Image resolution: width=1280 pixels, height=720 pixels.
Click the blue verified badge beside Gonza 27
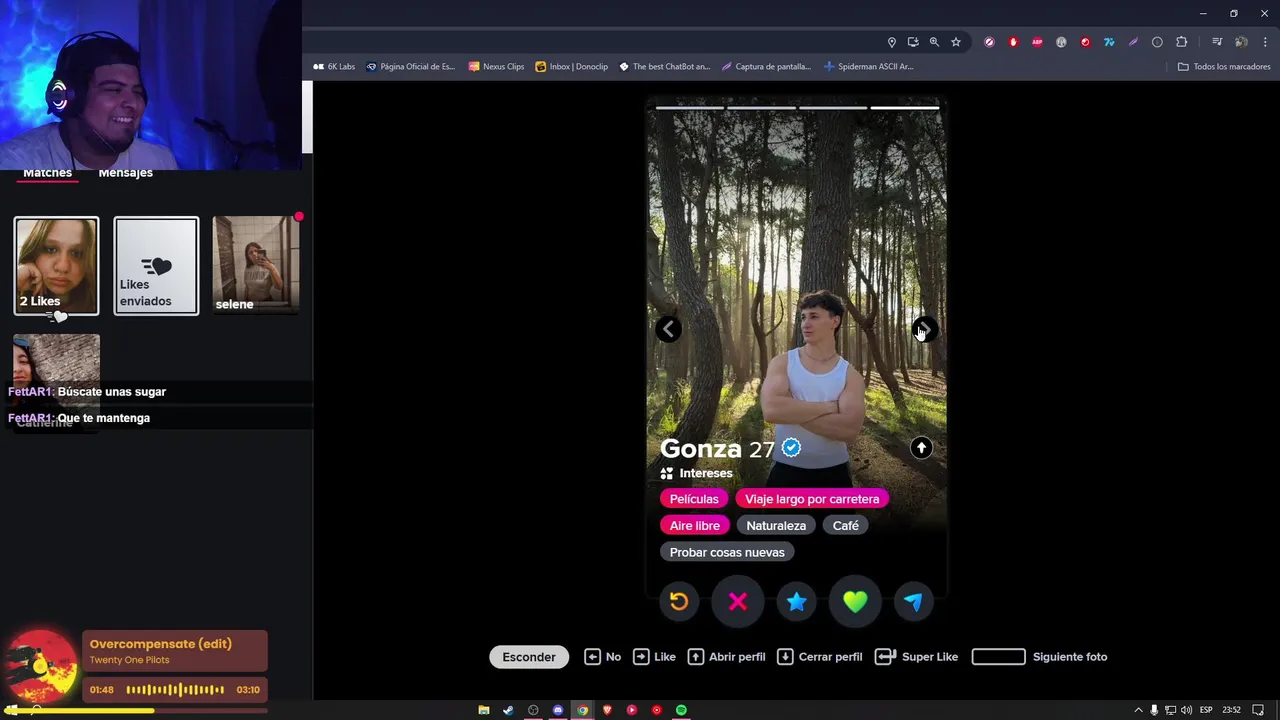pyautogui.click(x=791, y=448)
